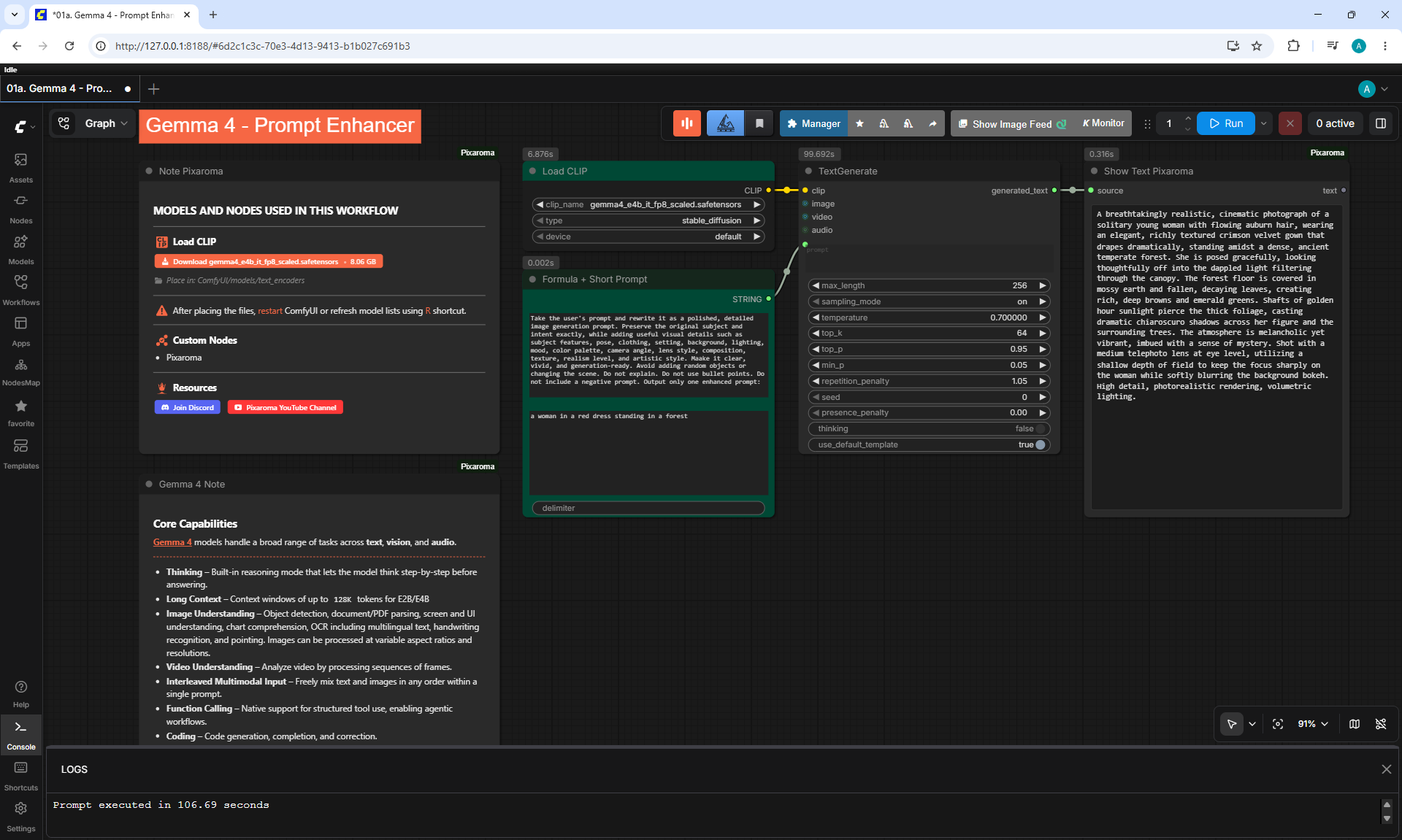Viewport: 1402px width, 840px height.
Task: Collapse the Gemma 4 Note node
Action: (x=149, y=484)
